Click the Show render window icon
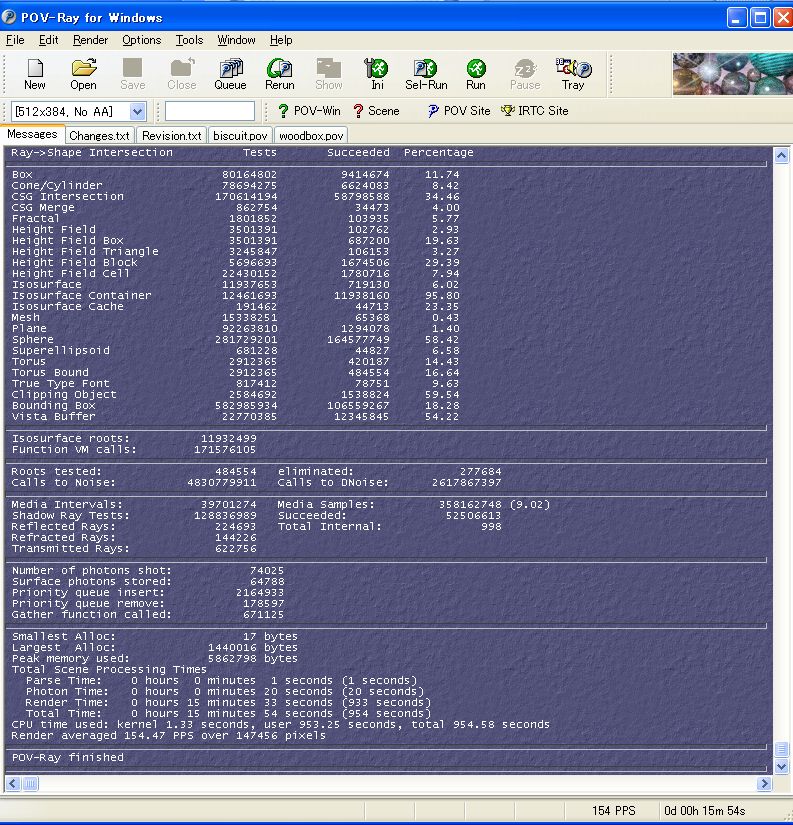This screenshot has height=825, width=793. click(328, 74)
